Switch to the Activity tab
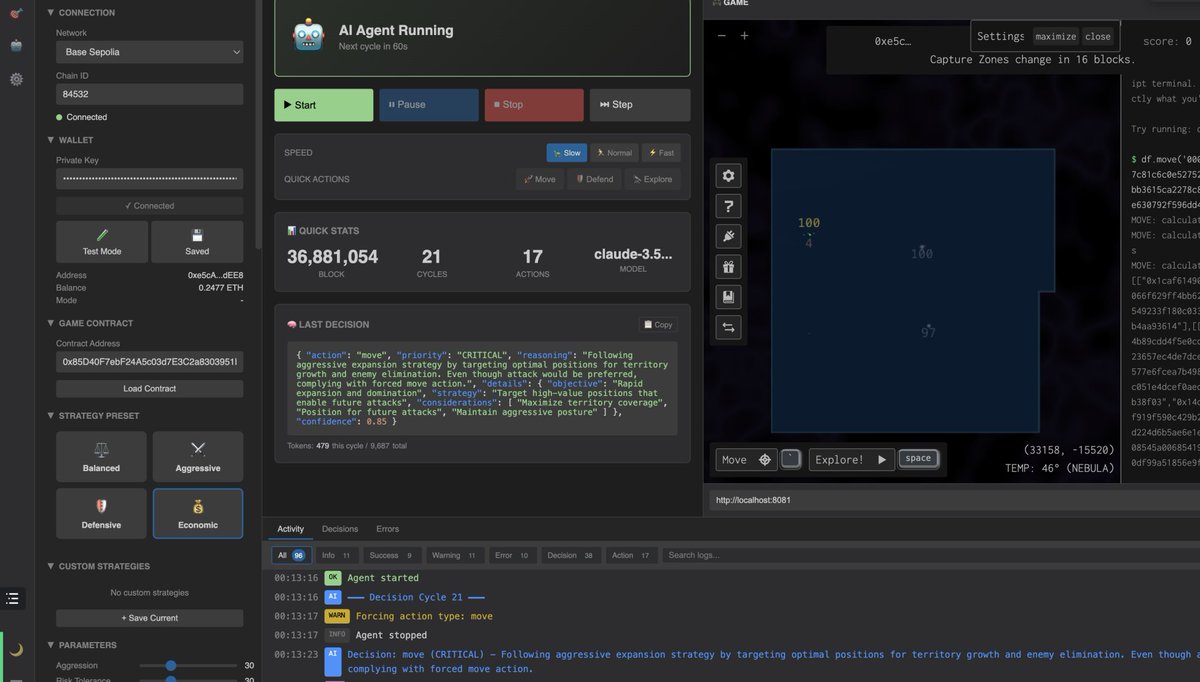This screenshot has width=1200, height=682. tap(291, 529)
